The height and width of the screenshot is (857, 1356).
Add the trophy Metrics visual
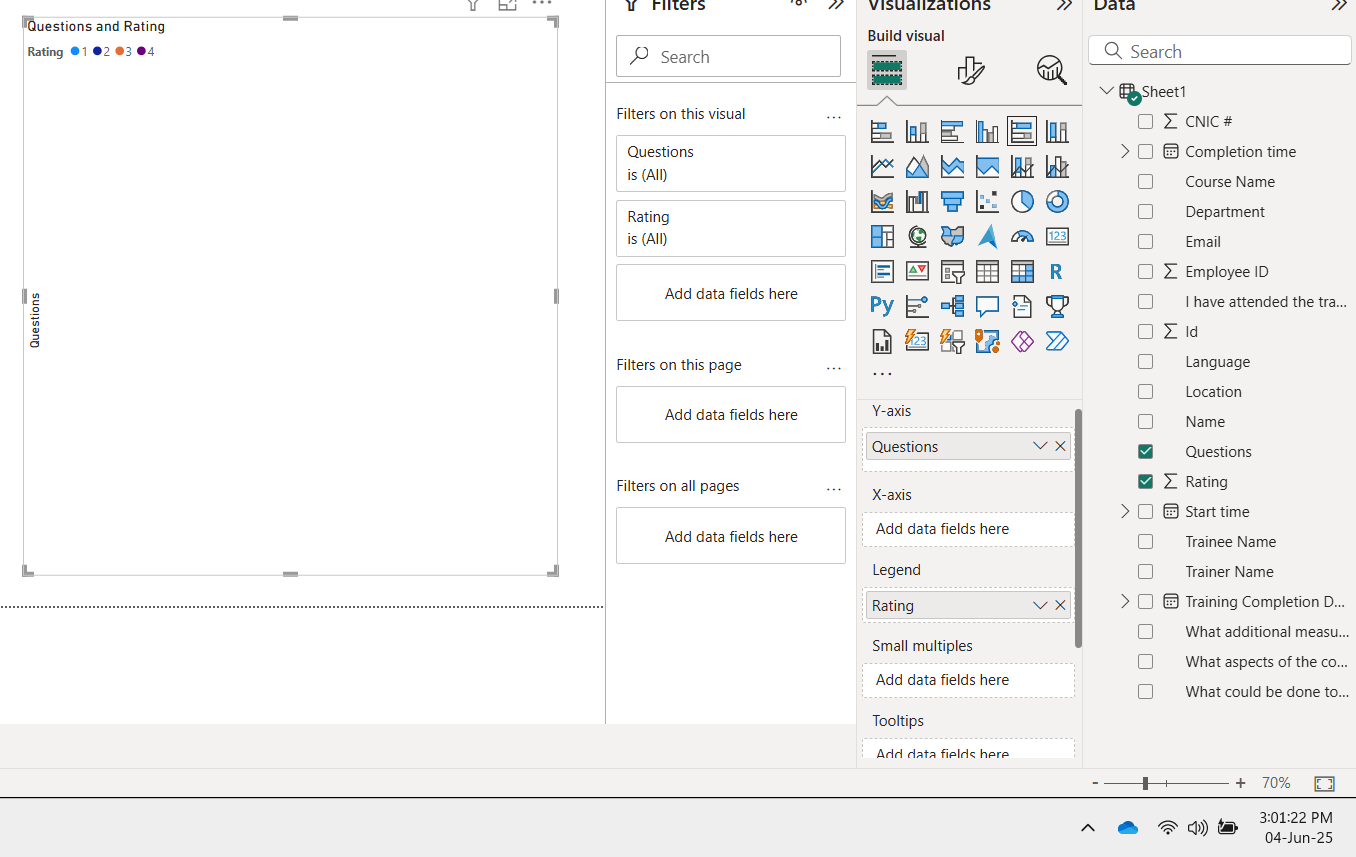(1057, 306)
